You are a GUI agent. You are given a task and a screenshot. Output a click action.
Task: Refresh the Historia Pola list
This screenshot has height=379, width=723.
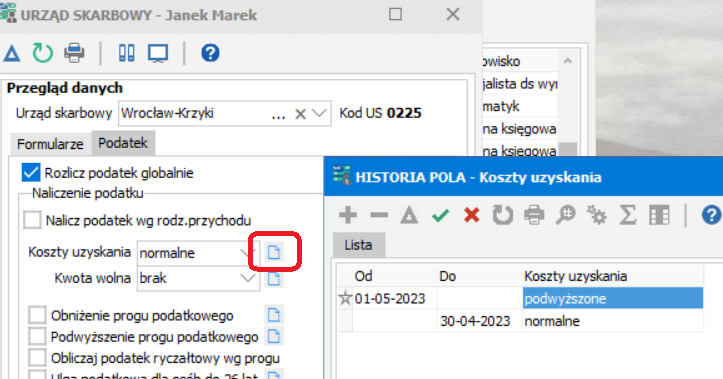[x=503, y=215]
